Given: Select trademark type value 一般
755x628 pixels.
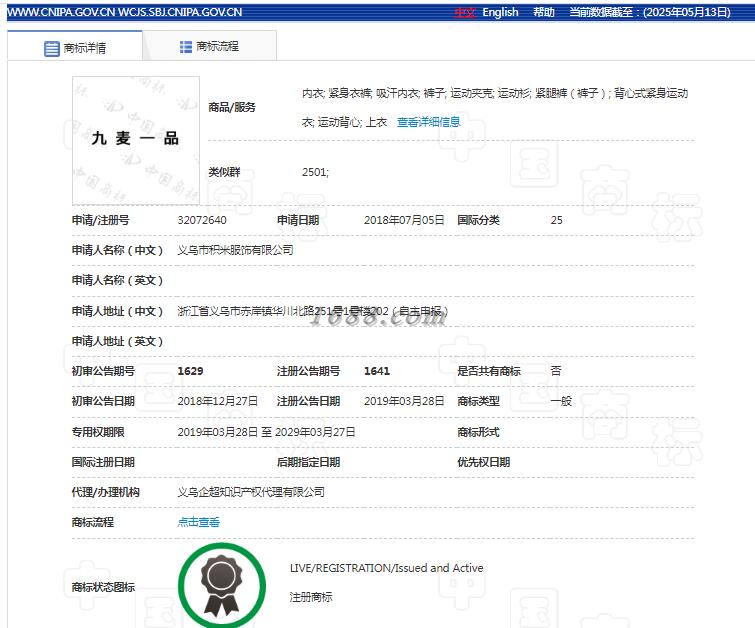Looking at the screenshot, I should pyautogui.click(x=561, y=401).
